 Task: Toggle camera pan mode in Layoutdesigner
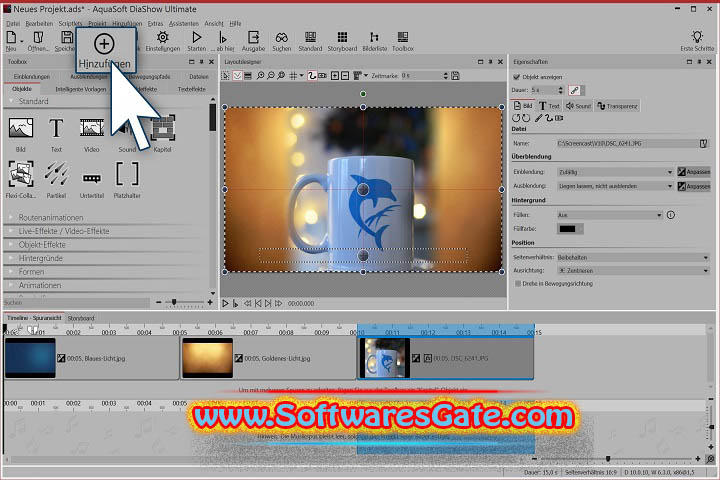tap(323, 76)
